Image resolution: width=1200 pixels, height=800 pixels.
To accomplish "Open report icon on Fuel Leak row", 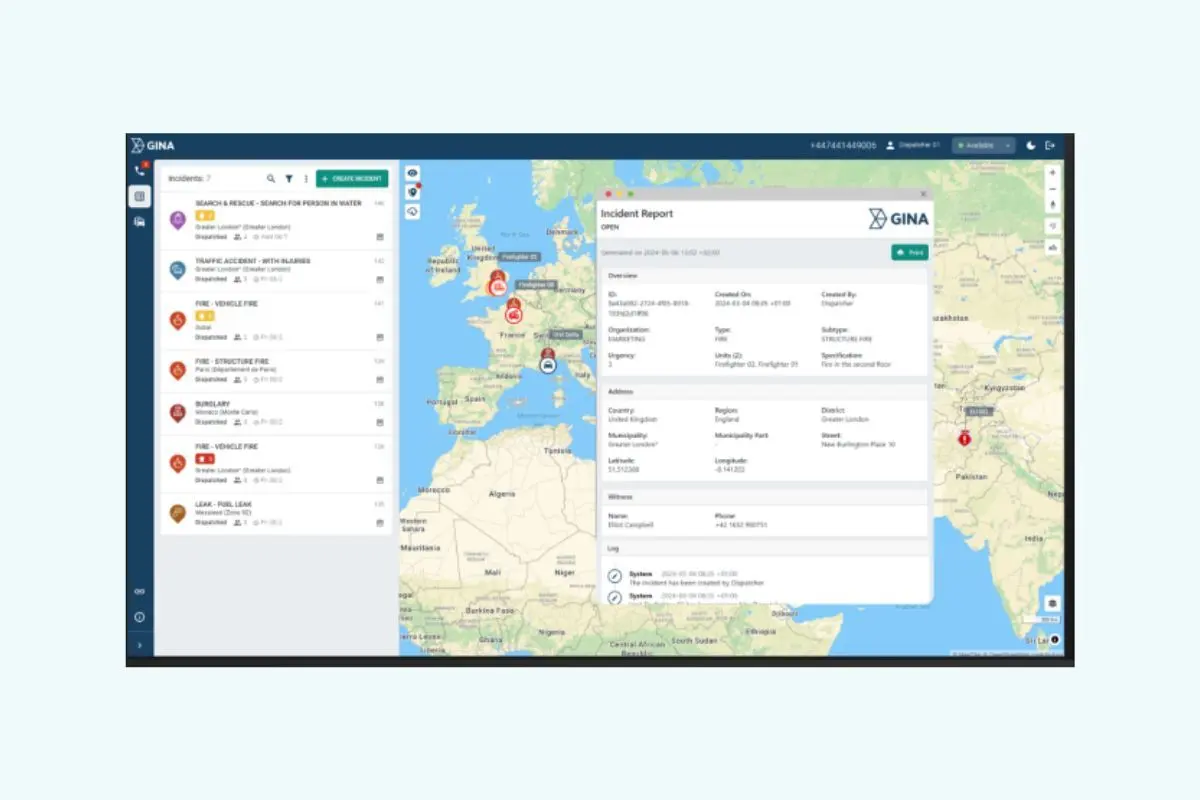I will pos(380,522).
